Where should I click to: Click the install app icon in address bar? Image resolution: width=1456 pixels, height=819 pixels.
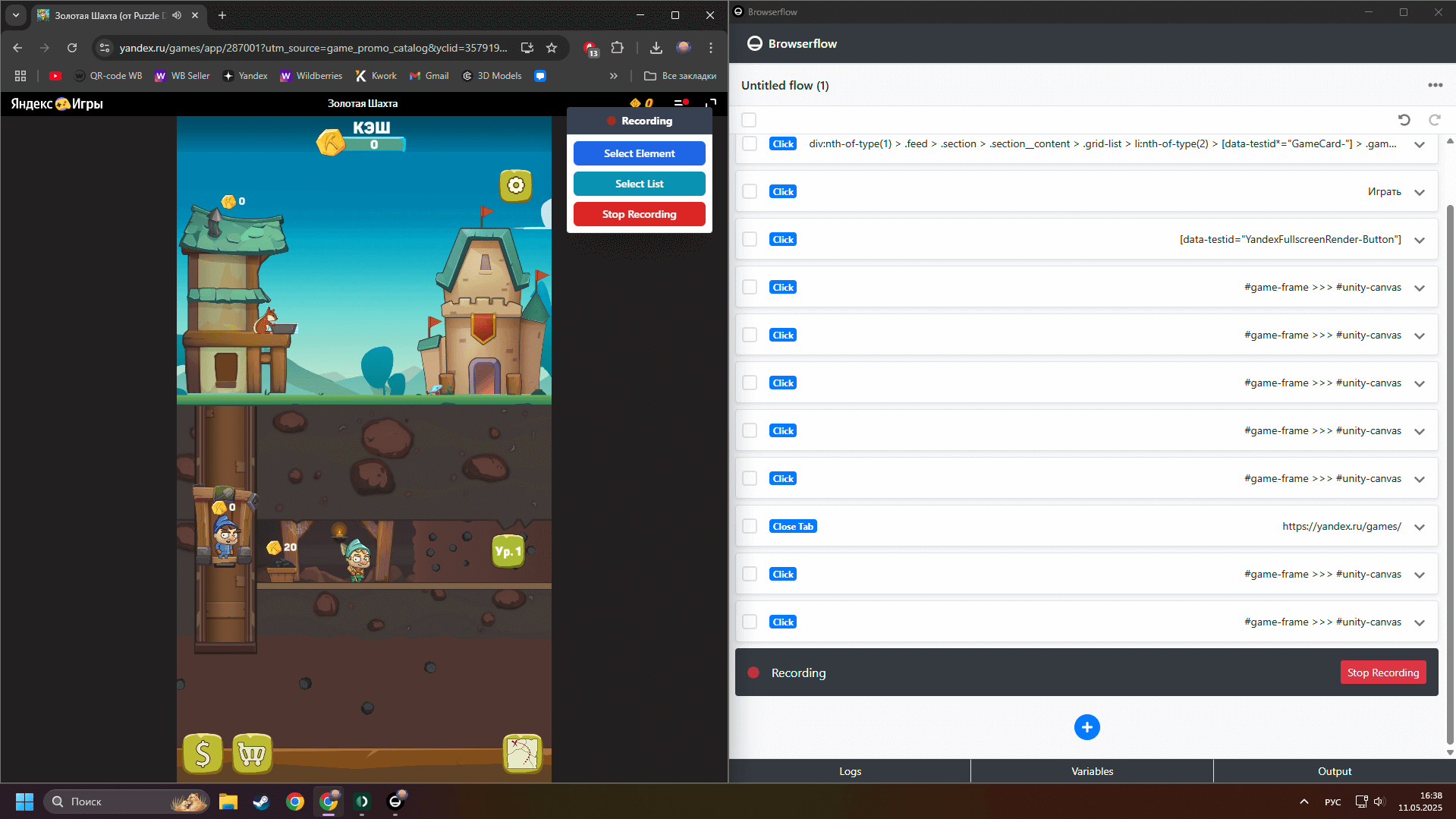[x=527, y=48]
